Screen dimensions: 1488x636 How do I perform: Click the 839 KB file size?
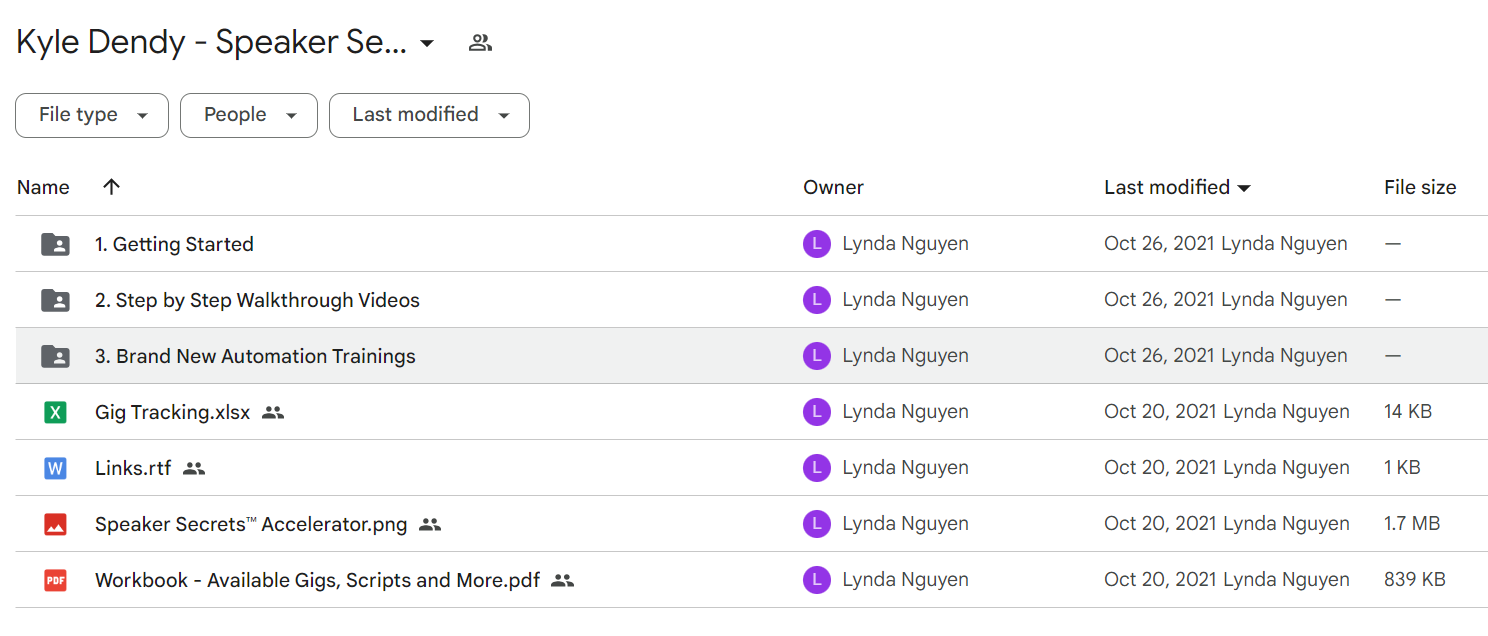point(1414,580)
